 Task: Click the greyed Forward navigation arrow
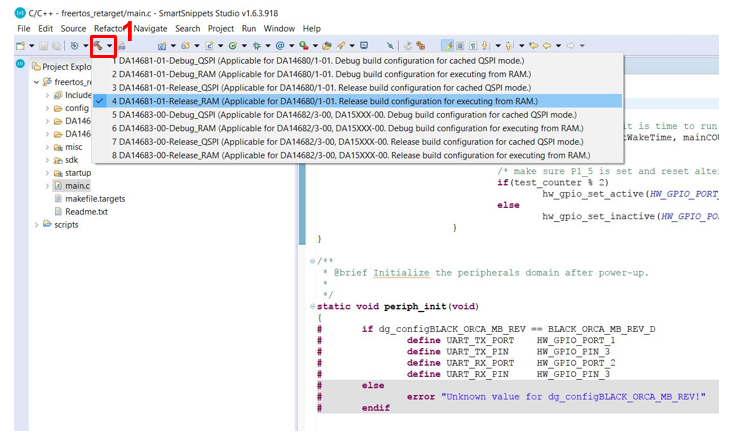570,46
